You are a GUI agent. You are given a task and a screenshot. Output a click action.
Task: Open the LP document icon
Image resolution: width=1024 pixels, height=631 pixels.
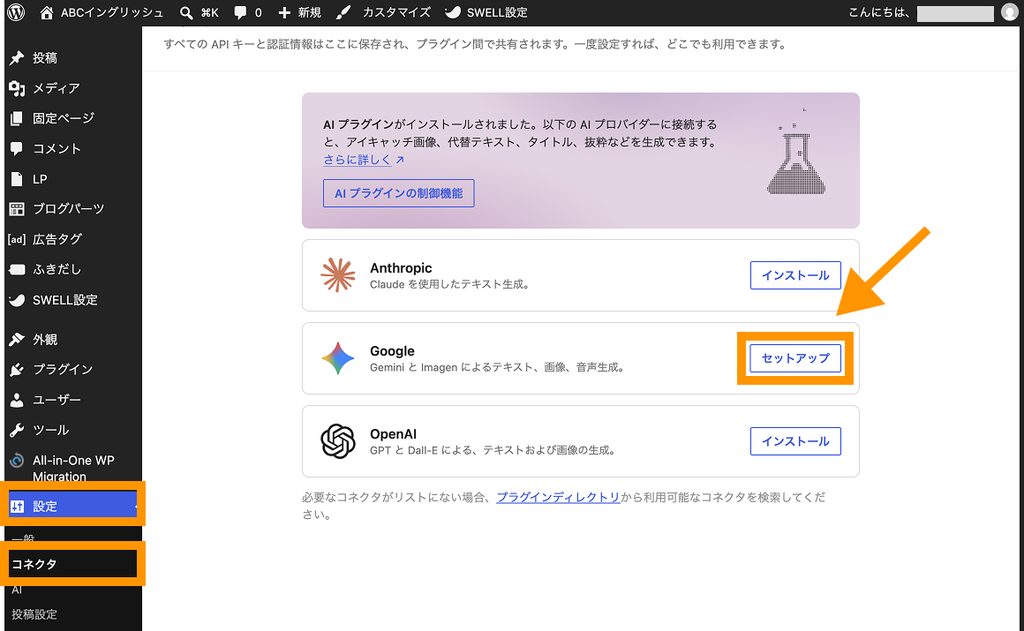tap(17, 179)
